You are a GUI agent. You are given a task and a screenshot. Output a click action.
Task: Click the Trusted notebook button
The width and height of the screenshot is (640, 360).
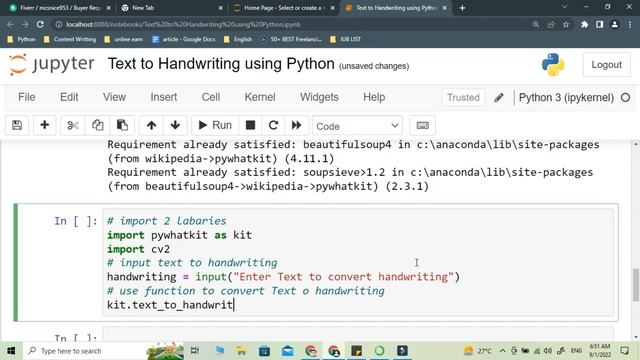pos(463,98)
